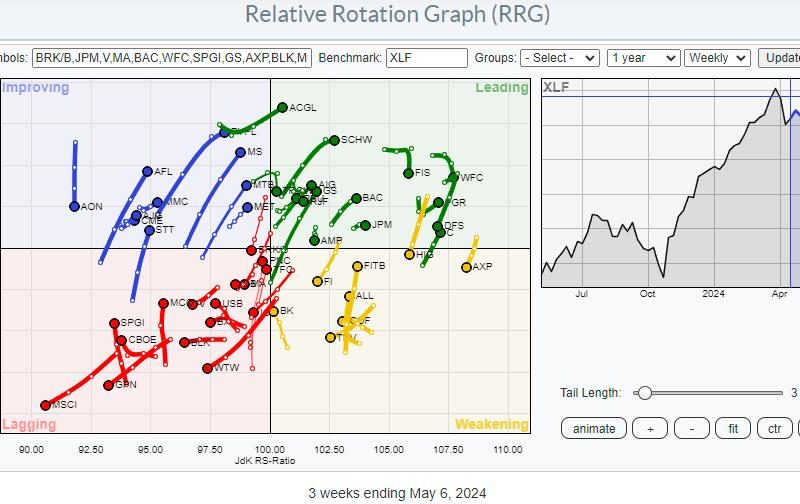Click the BLK data point
This screenshot has width=800, height=504.
point(185,342)
